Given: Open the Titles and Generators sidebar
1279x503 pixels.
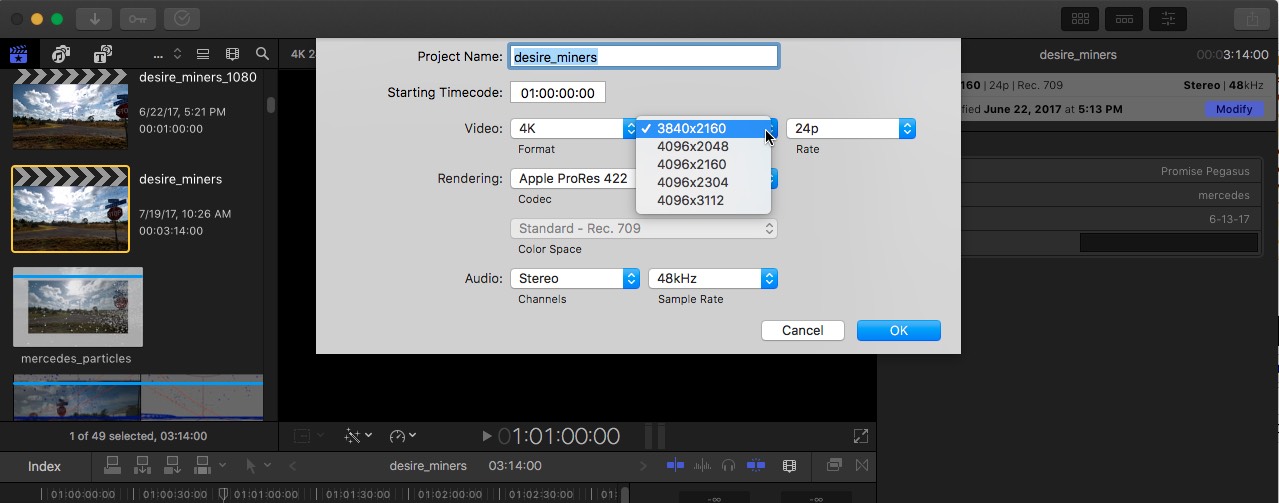Looking at the screenshot, I should (x=102, y=54).
